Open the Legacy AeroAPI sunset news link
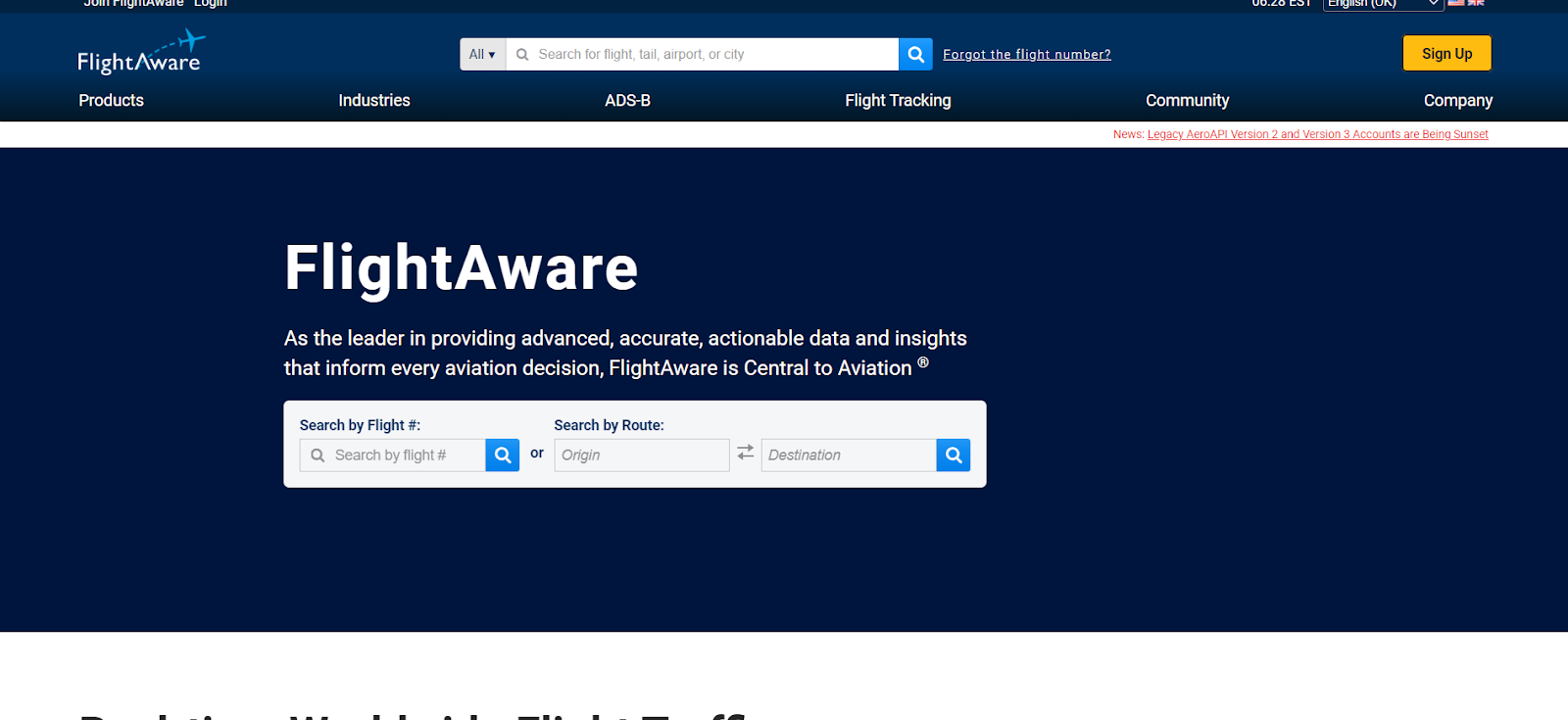The height and width of the screenshot is (720, 1568). pos(1318,134)
